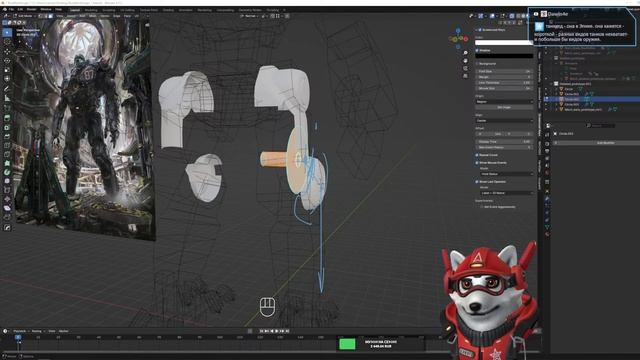Viewport: 640px width, 360px height.
Task: Open the timeline Keying dropdown
Action: 38,331
